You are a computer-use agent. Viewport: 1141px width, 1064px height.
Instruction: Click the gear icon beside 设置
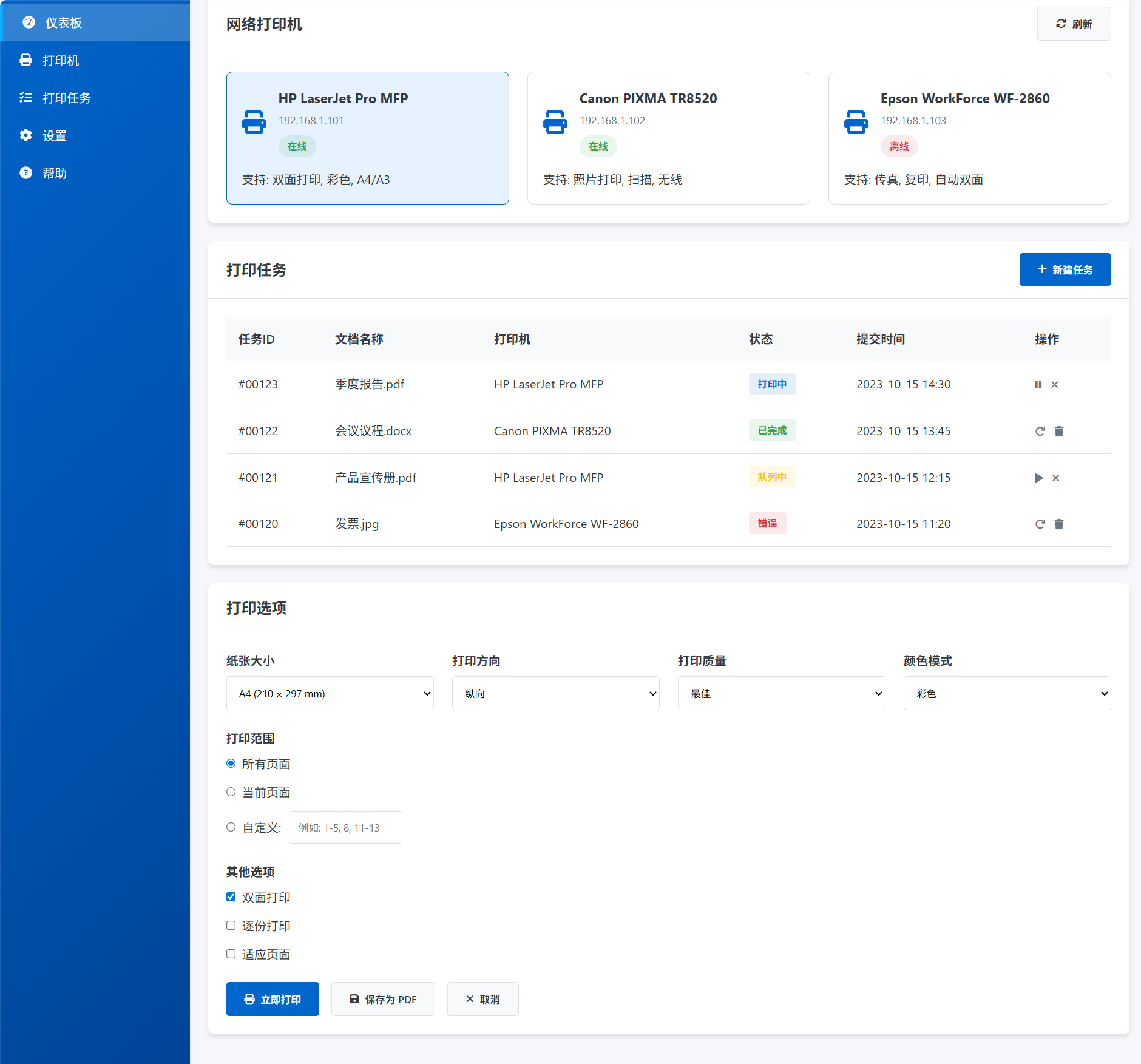(x=26, y=135)
